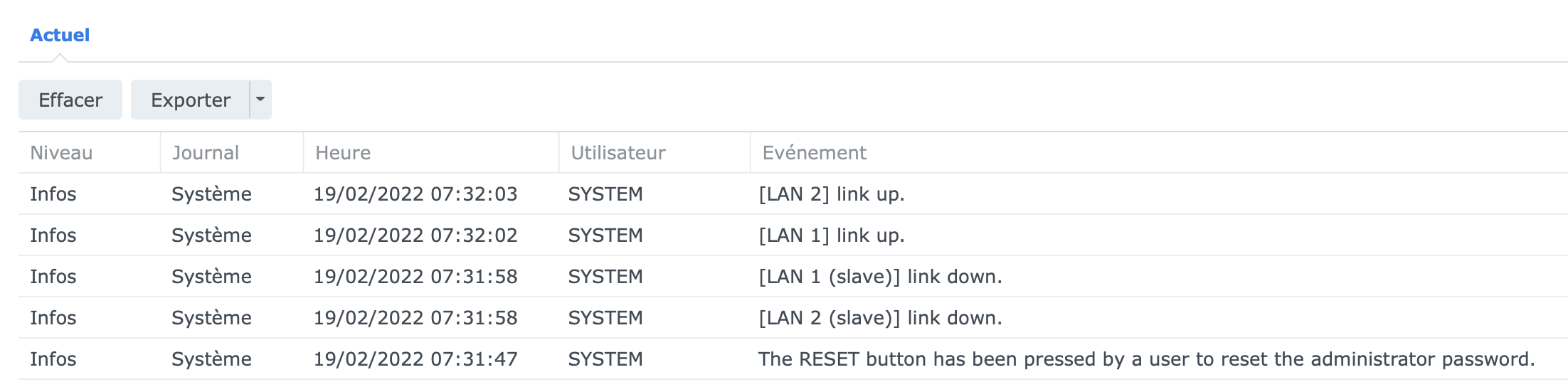Screen dimensions: 1568x387
Task: Click timestamp 19/02/2022 07:31:47
Action: click(415, 359)
